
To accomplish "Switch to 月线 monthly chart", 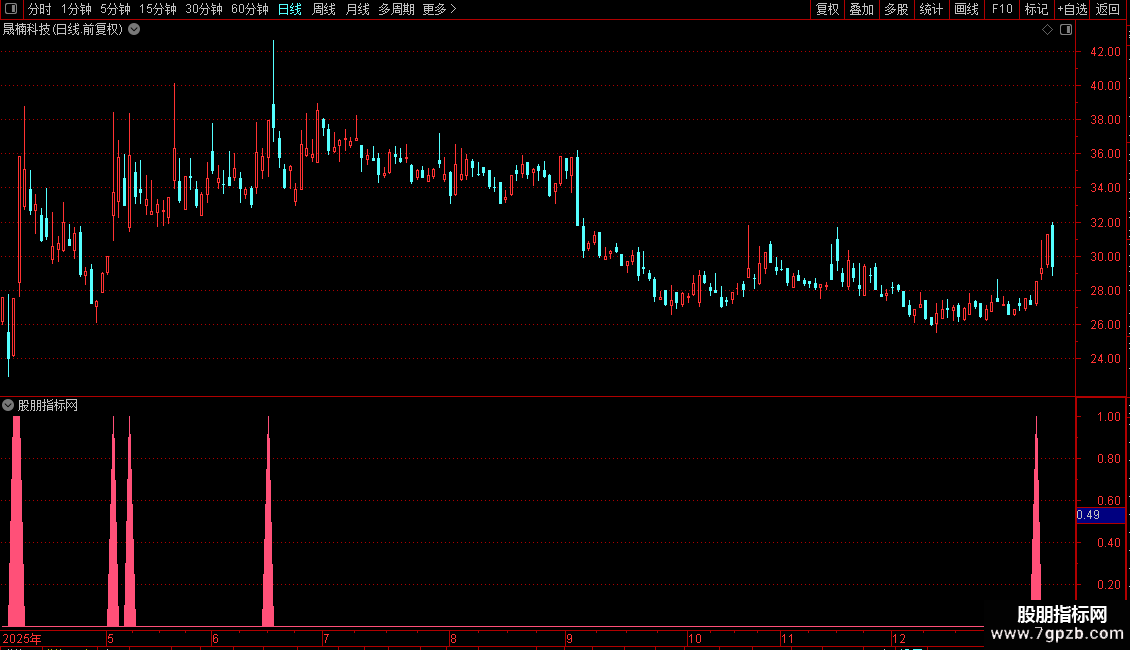I will coord(357,9).
